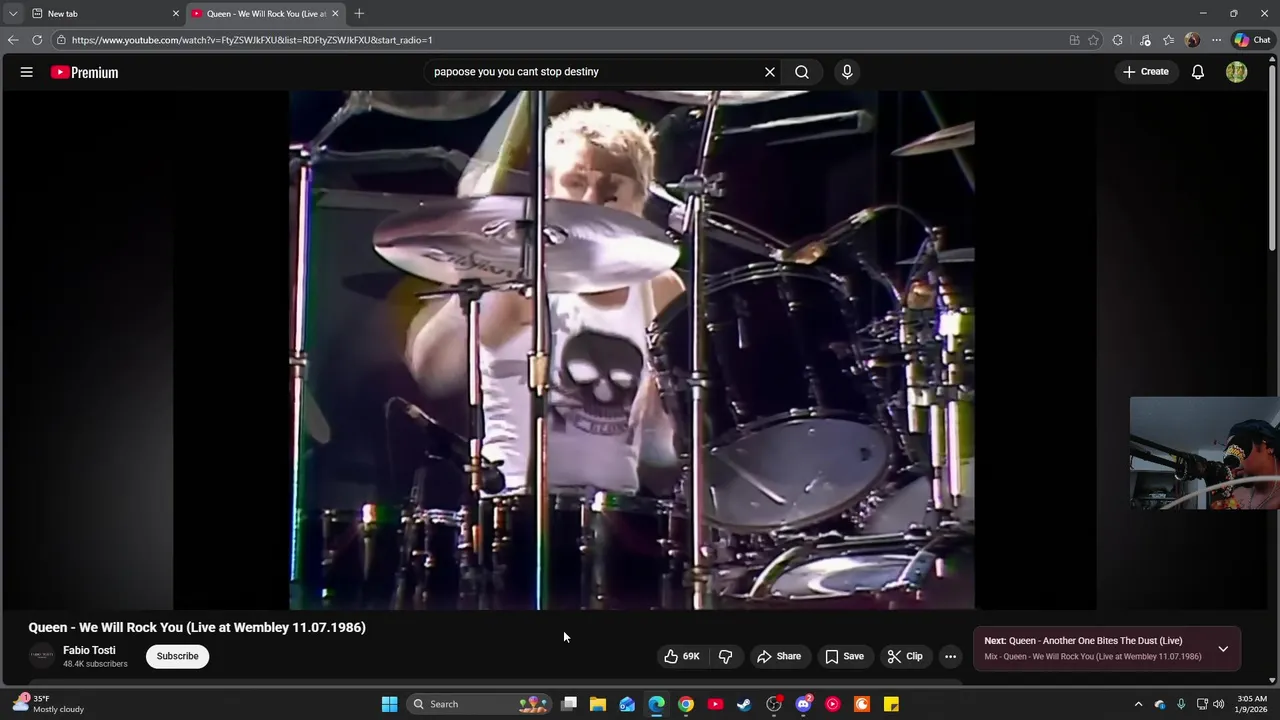Select the YouTube address bar URL
Image resolution: width=1280 pixels, height=720 pixels.
[x=252, y=40]
